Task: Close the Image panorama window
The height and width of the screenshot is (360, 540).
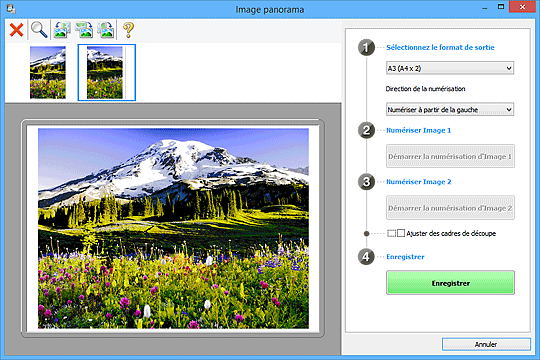Action: tap(522, 7)
